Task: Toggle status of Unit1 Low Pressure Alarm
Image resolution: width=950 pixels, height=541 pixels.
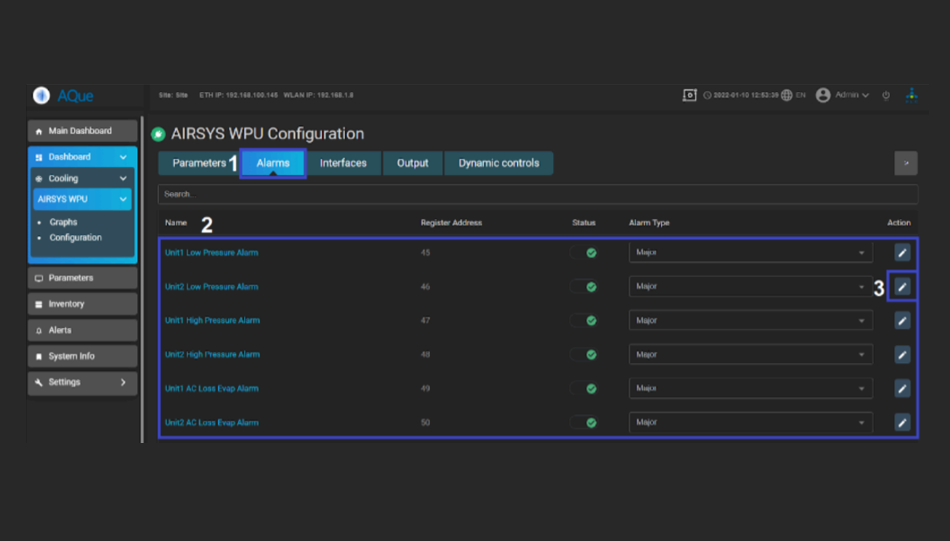Action: point(586,253)
